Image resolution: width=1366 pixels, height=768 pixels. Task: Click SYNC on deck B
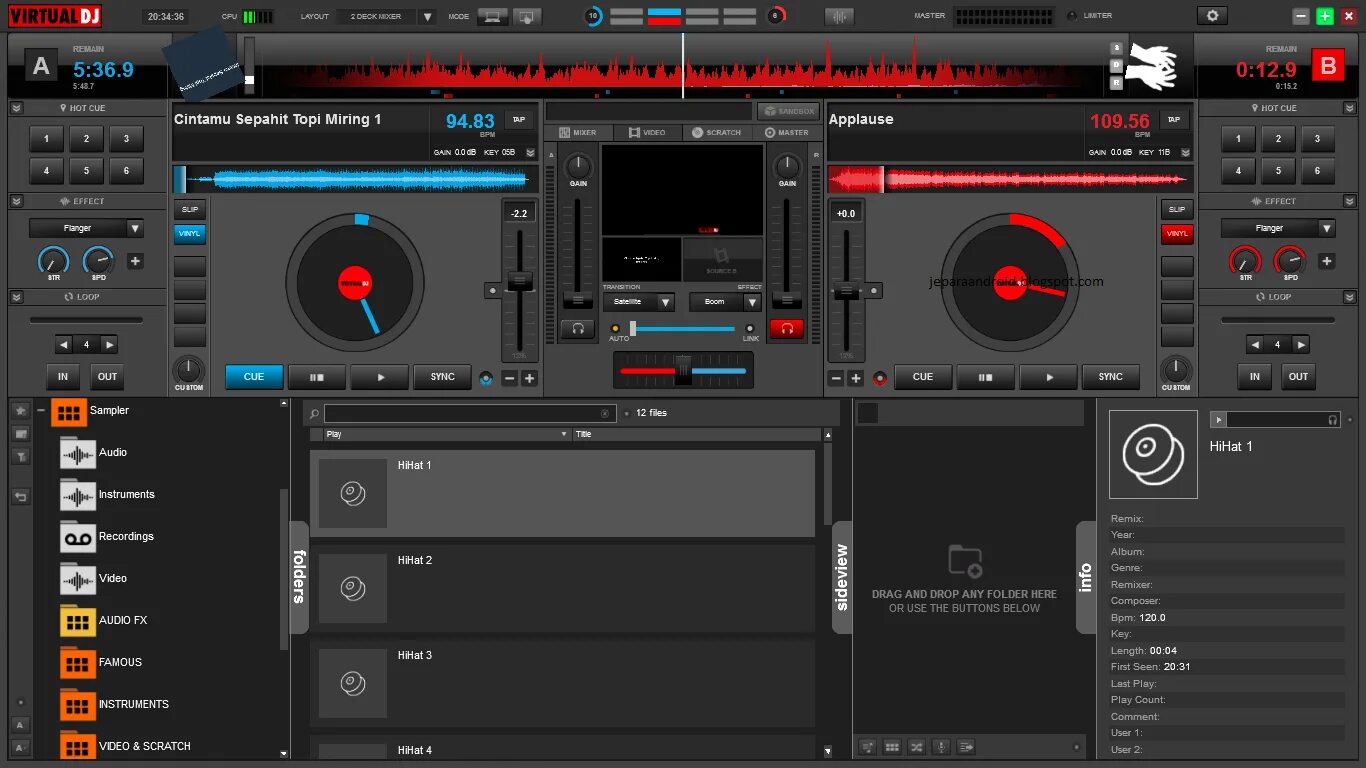pos(1110,377)
